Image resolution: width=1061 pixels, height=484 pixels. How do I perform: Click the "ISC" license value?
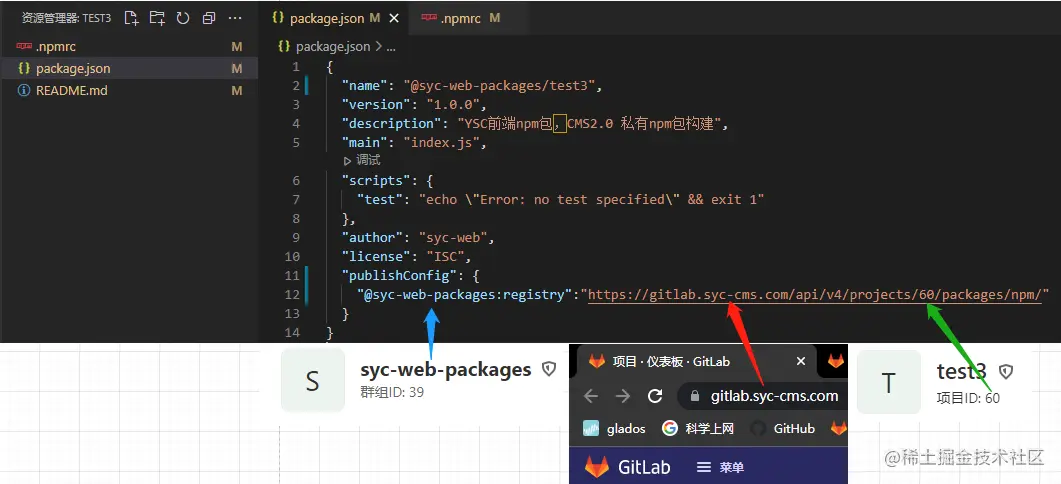(x=445, y=257)
